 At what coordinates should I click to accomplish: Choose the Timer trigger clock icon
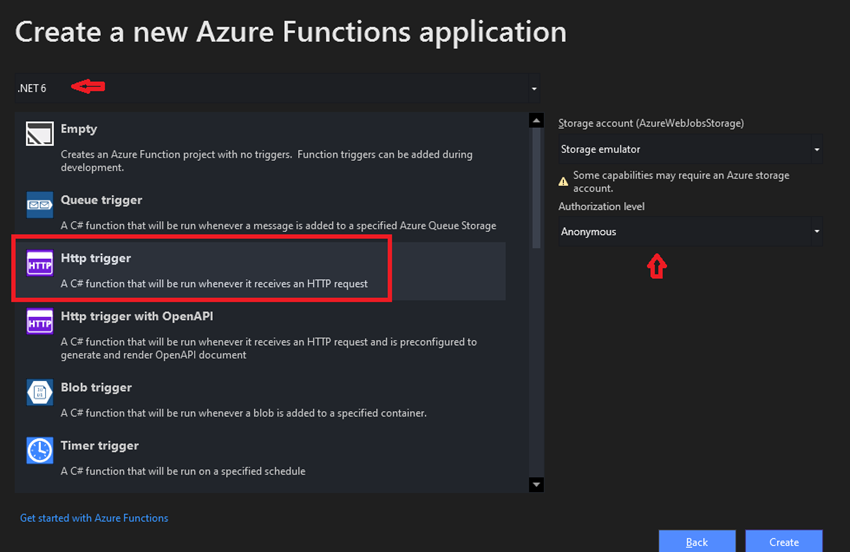(40, 450)
